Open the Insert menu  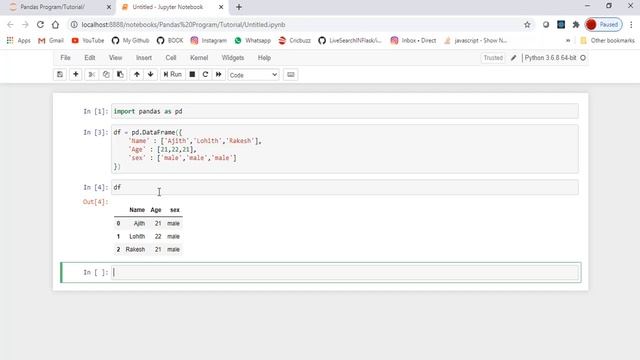point(144,58)
